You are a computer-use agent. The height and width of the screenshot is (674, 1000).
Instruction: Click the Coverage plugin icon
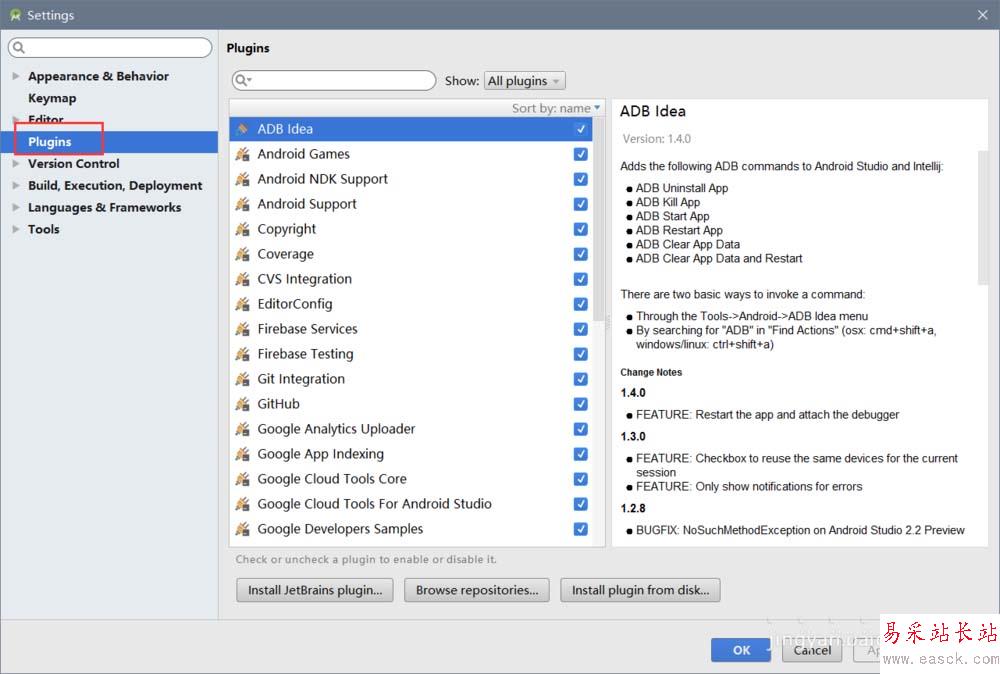[x=242, y=254]
